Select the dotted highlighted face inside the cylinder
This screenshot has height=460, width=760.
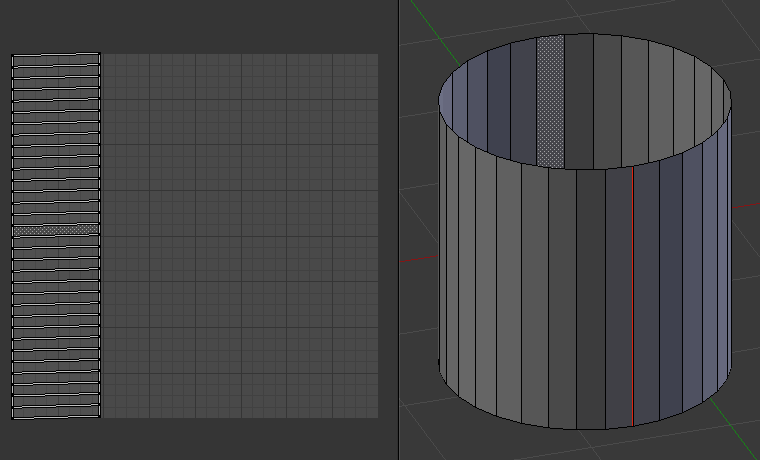point(550,100)
